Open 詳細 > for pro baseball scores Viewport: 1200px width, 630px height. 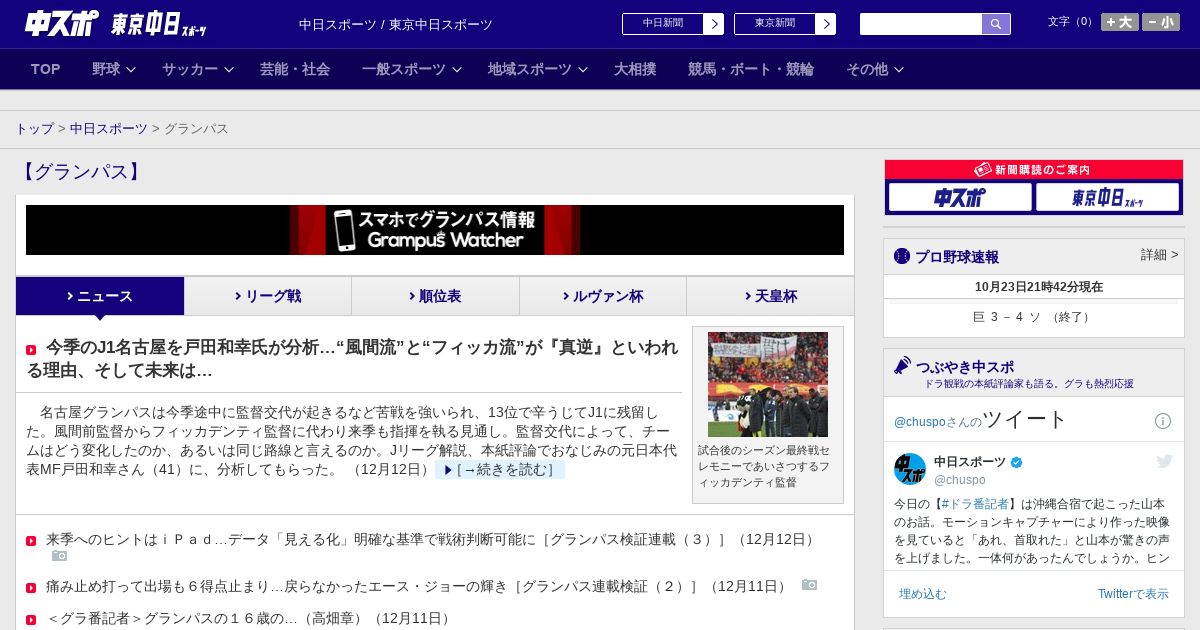coord(1159,255)
